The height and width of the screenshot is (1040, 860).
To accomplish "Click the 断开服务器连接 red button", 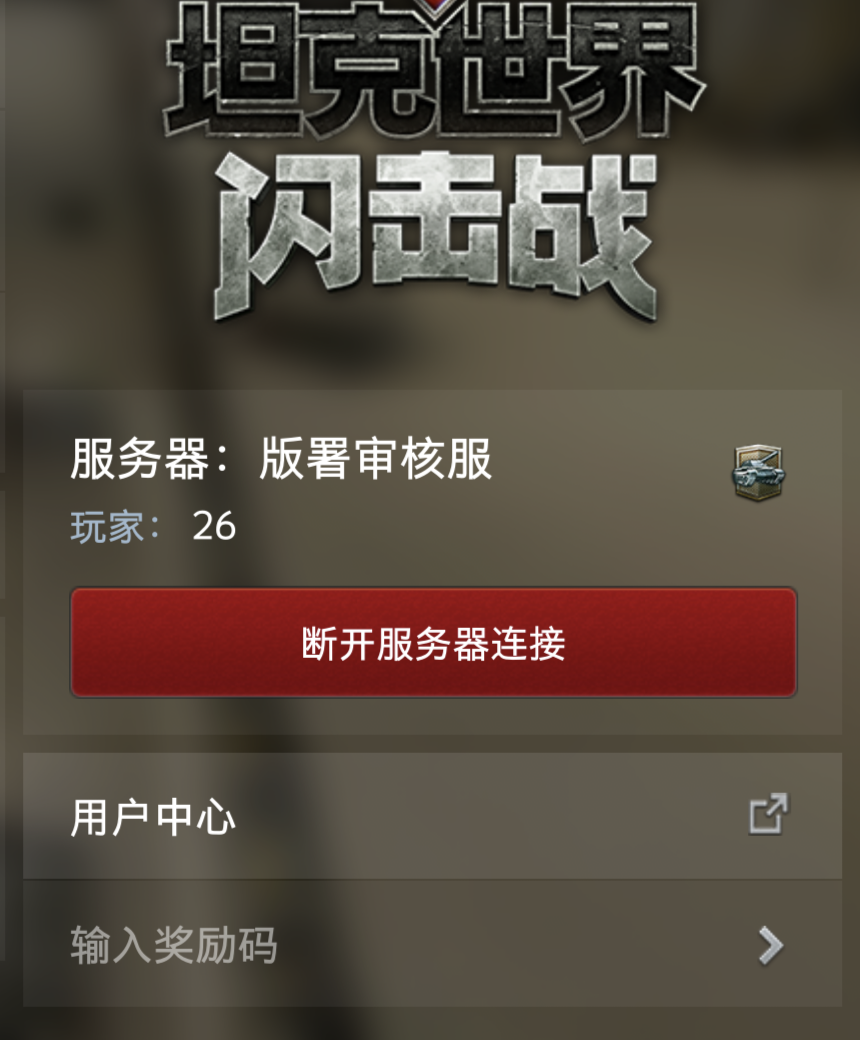I will coord(434,643).
